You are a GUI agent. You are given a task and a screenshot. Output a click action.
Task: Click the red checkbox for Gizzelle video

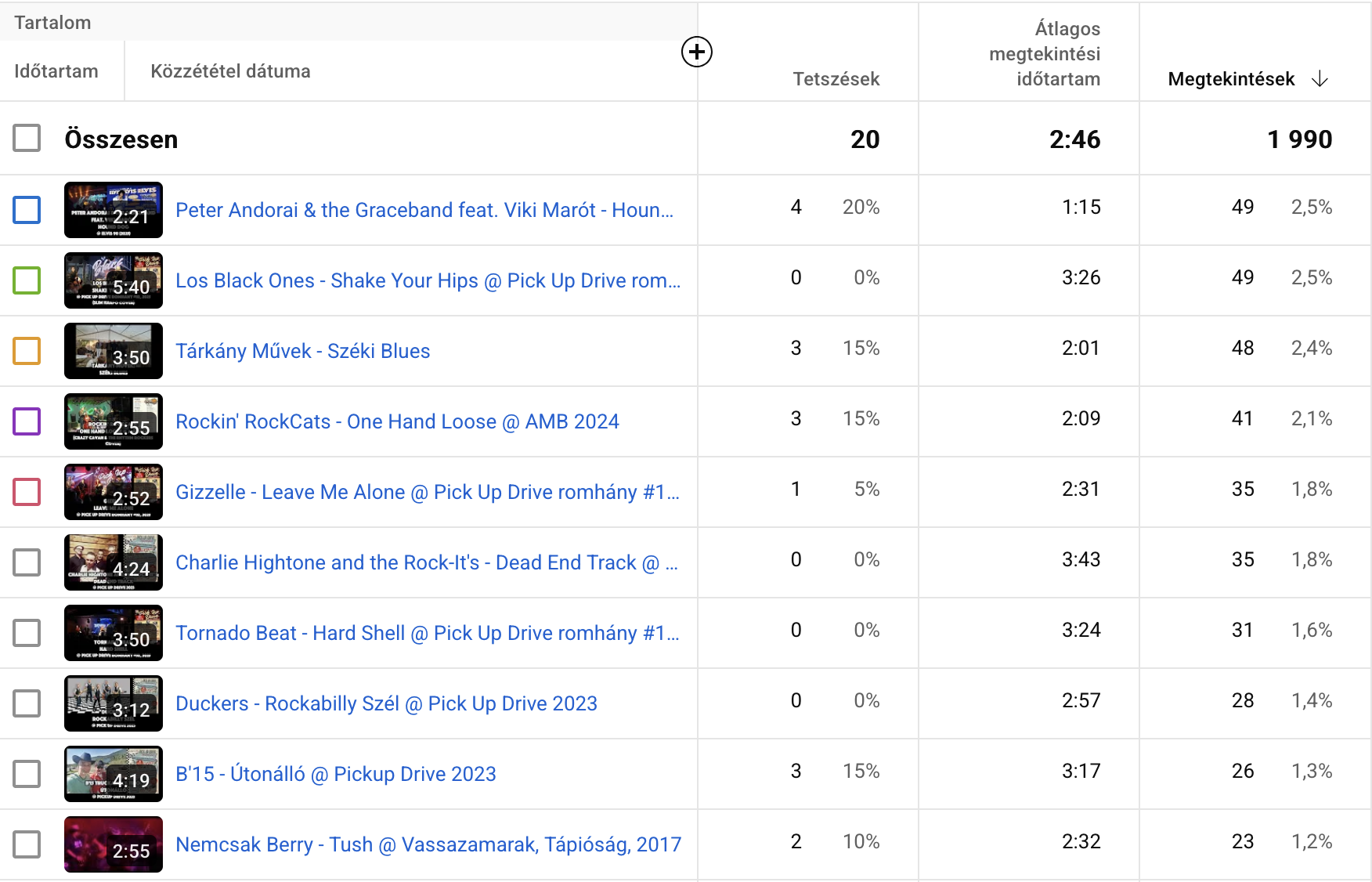click(27, 492)
